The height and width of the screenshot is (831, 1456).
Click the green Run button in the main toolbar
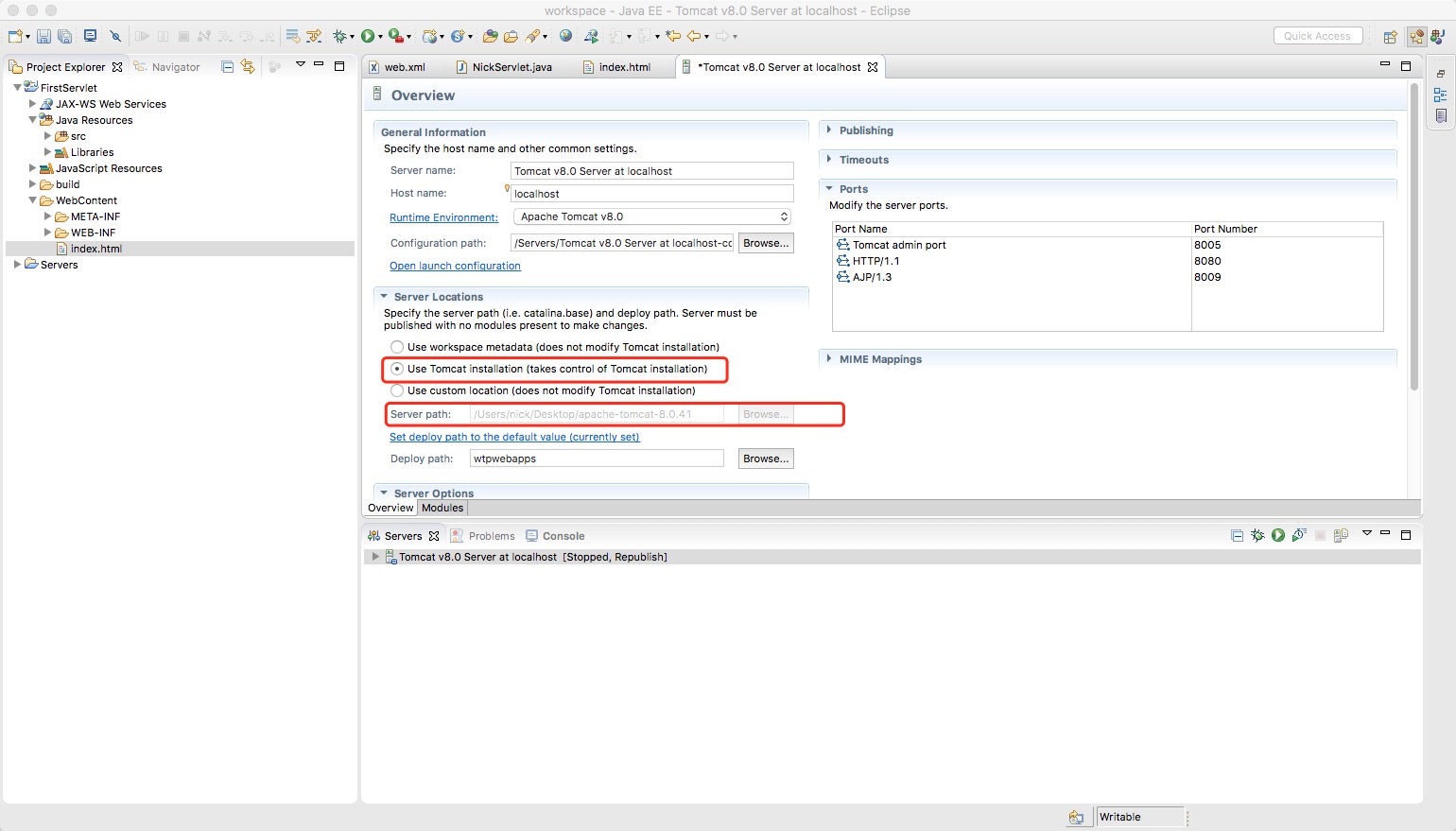[x=368, y=36]
